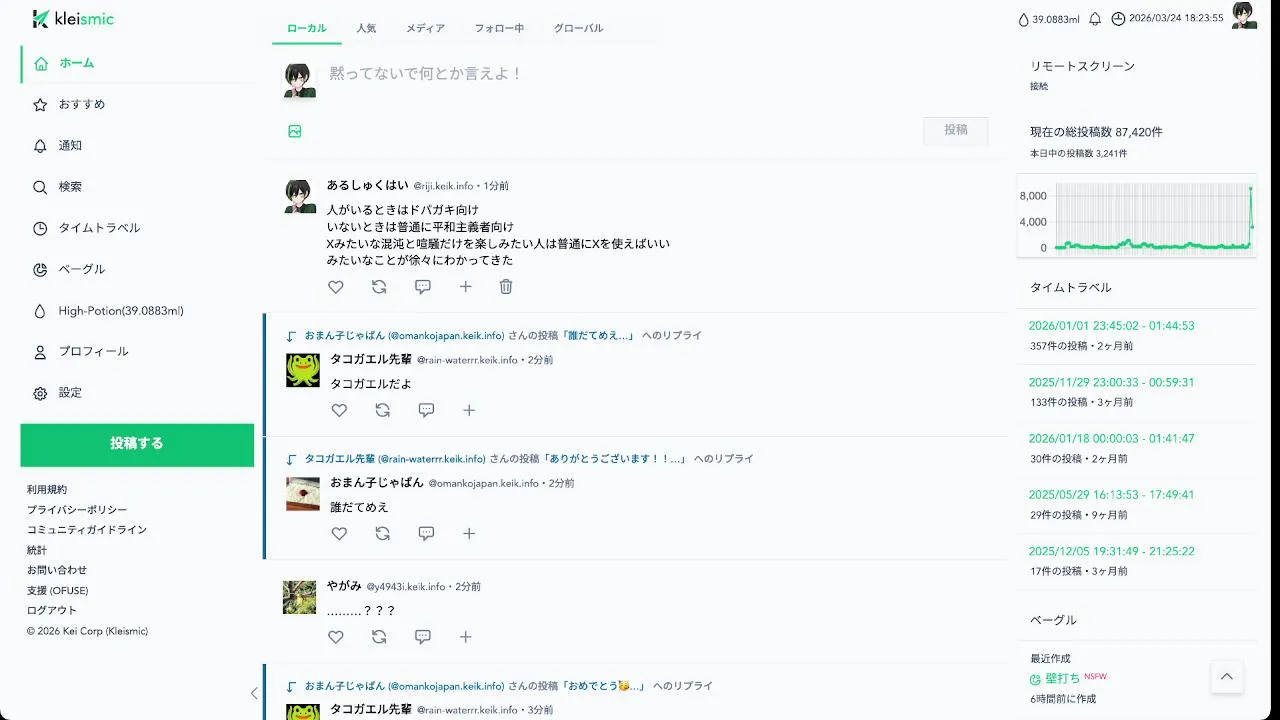Like タコガエル先輩's タコガエルだよ post
Image resolution: width=1280 pixels, height=720 pixels.
(339, 410)
